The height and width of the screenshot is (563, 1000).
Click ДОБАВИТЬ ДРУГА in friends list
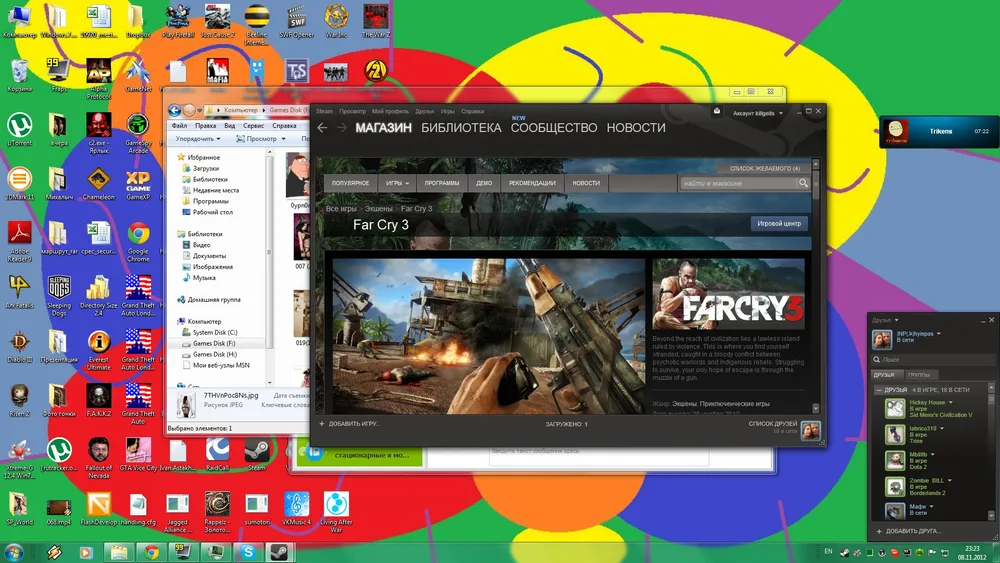[911, 532]
